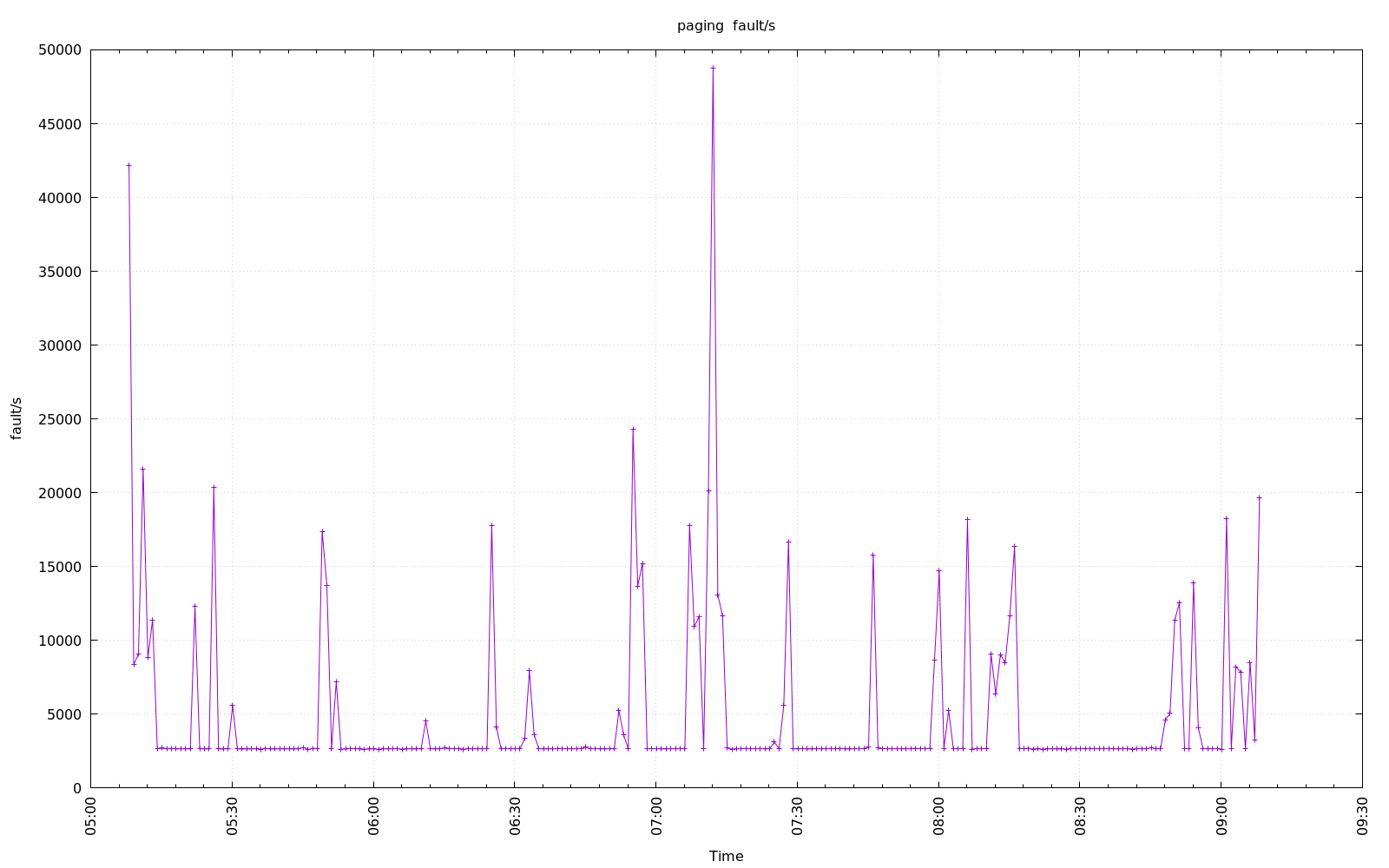Click the 06:00 time axis tick label
The width and height of the screenshot is (1389, 868).
373,816
